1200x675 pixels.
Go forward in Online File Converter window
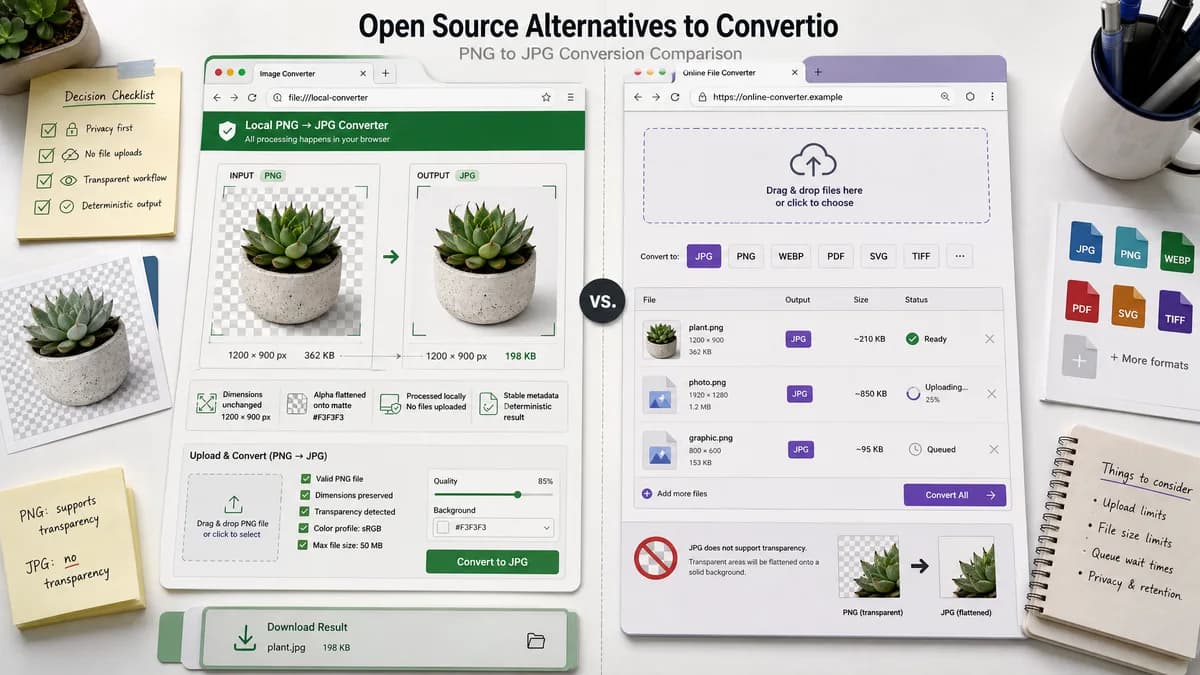point(656,97)
